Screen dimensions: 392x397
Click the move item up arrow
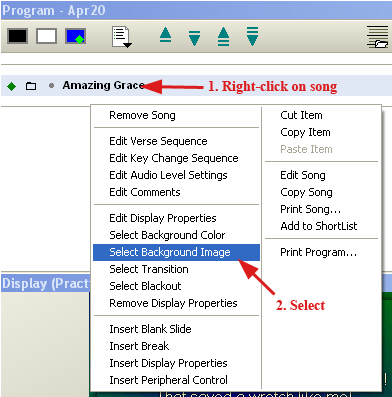[166, 35]
